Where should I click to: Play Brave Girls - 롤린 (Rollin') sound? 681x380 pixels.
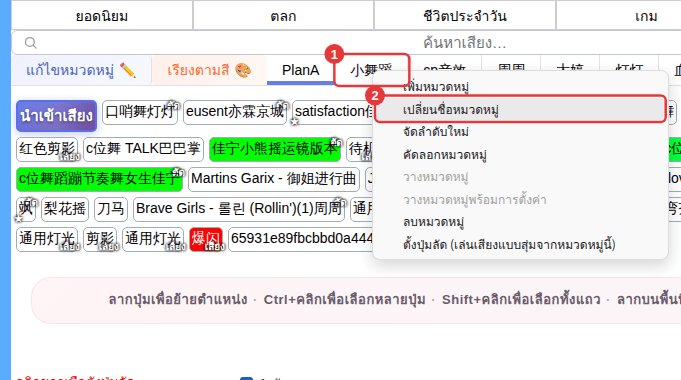click(x=239, y=209)
